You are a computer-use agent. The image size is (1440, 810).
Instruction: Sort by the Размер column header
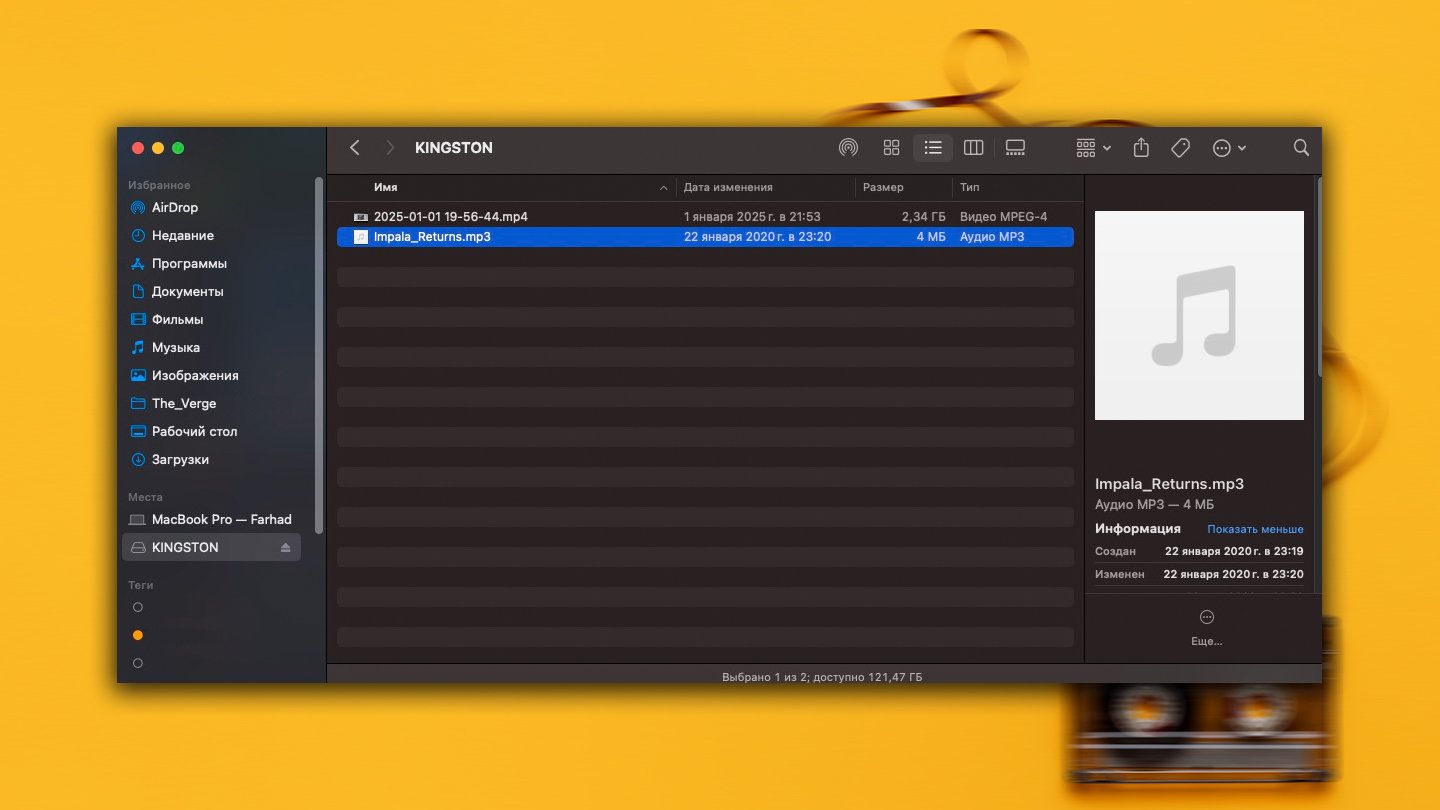[x=883, y=187]
